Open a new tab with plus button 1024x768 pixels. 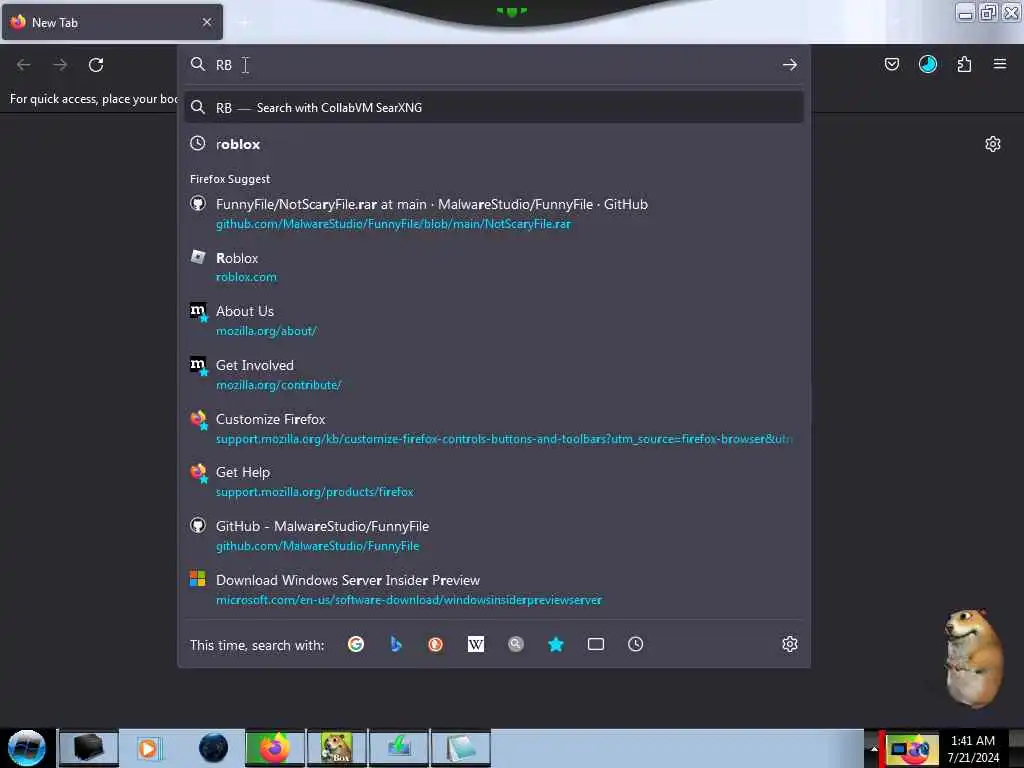[244, 22]
